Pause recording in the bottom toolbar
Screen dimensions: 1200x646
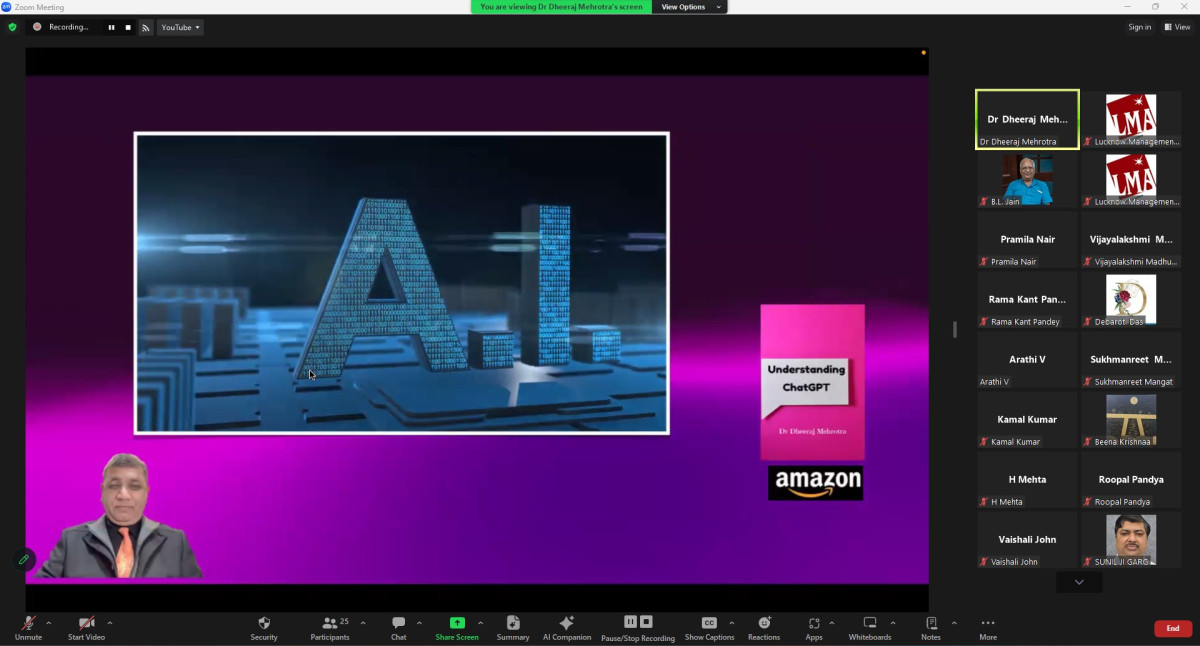coord(631,622)
